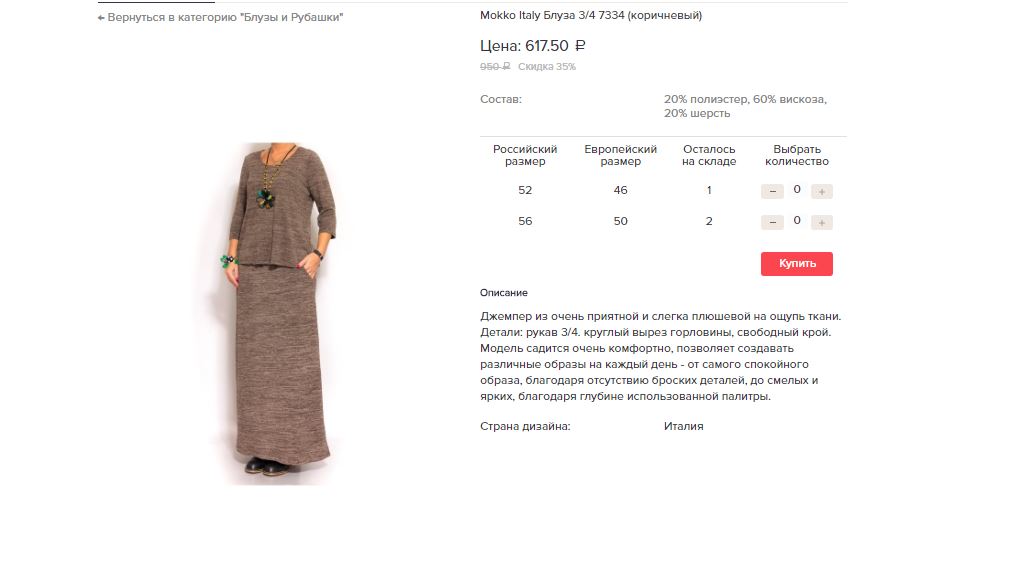
Task: Click the Российский размер column header
Action: [525, 155]
